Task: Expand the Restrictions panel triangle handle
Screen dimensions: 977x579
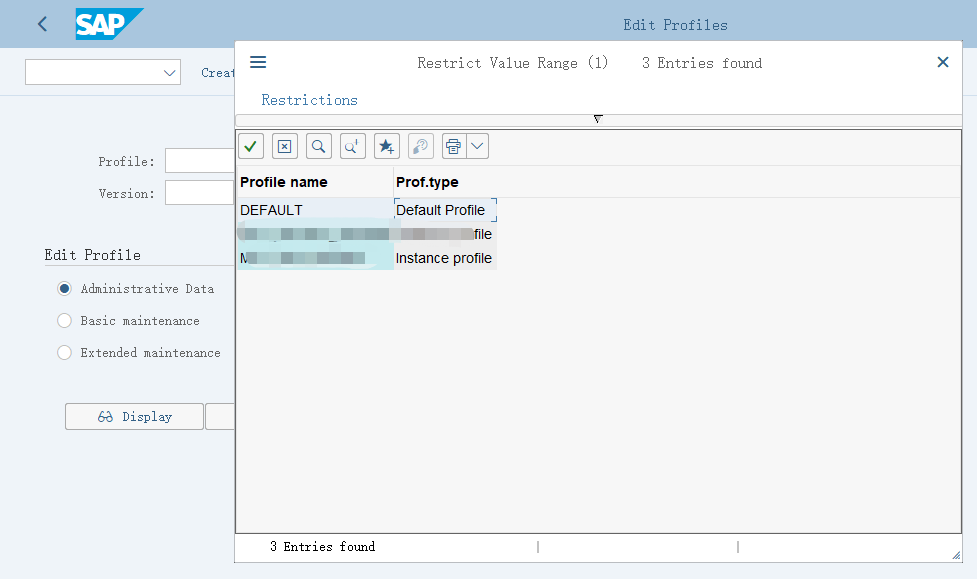Action: 598,119
